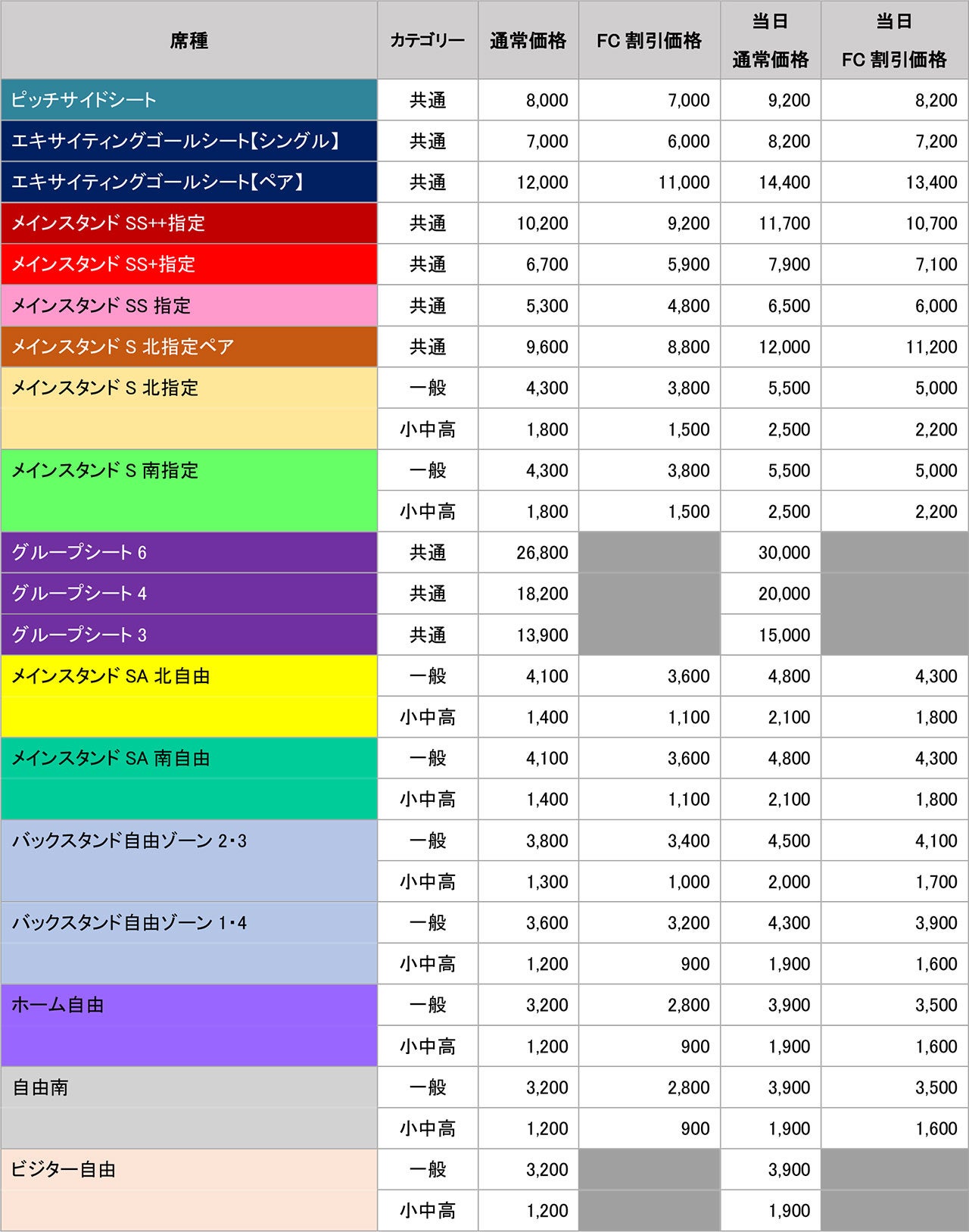Click the 4,100 same-day FC price in ゾーン 2・3
Image resolution: width=969 pixels, height=1232 pixels.
point(895,841)
